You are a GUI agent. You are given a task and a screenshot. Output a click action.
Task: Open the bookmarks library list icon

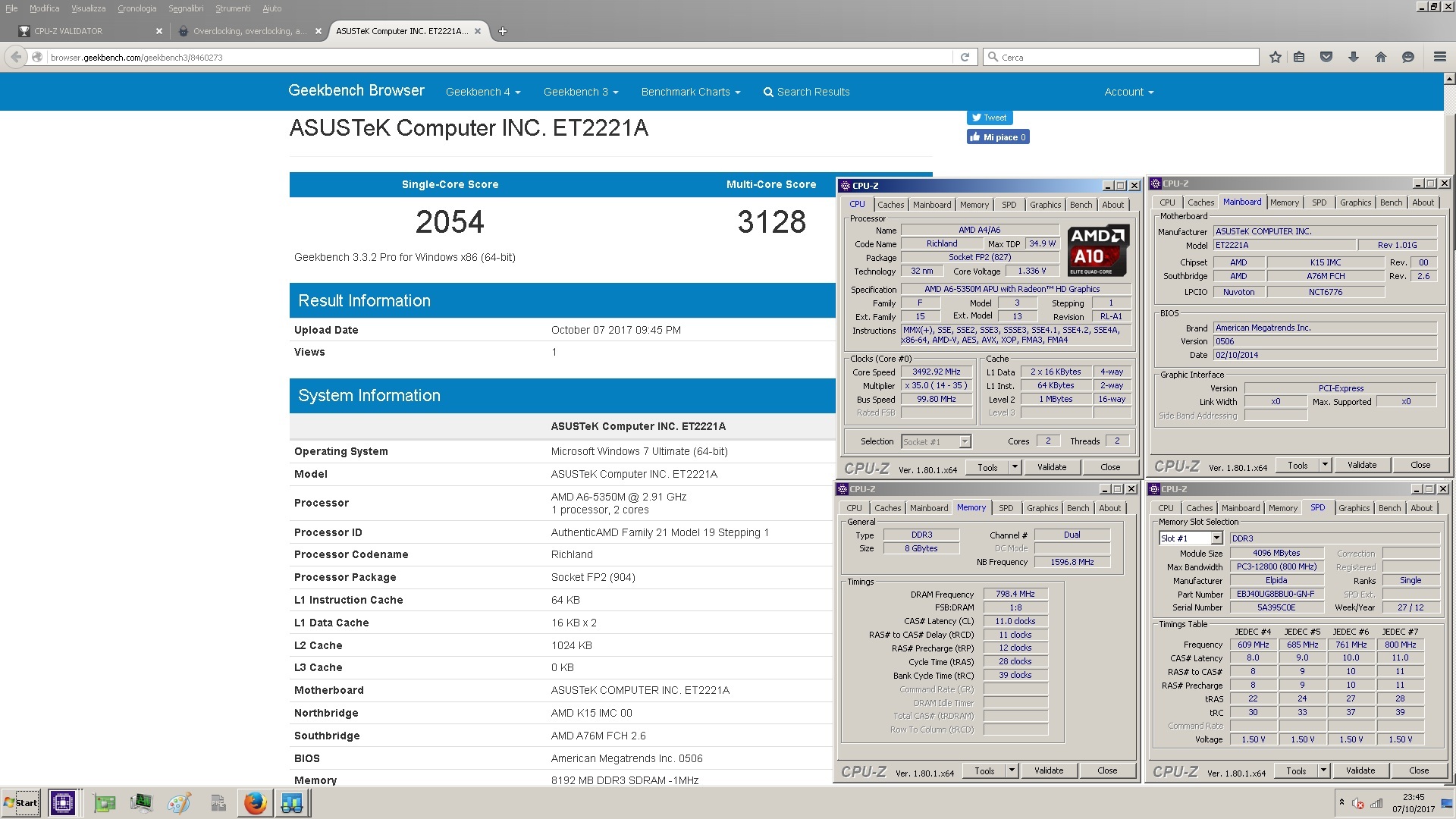(x=1299, y=57)
